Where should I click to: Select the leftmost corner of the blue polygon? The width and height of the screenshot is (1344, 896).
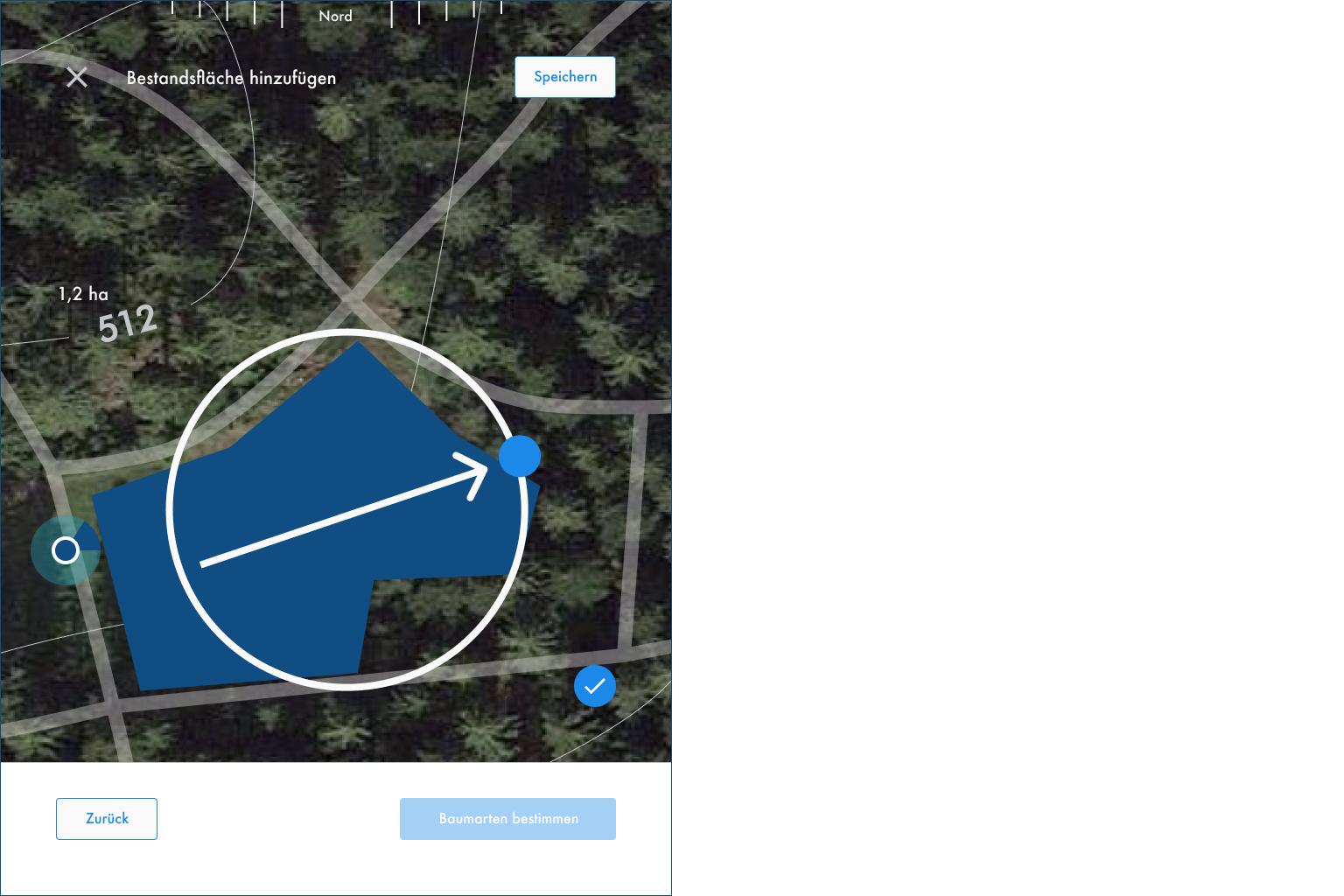(93, 497)
